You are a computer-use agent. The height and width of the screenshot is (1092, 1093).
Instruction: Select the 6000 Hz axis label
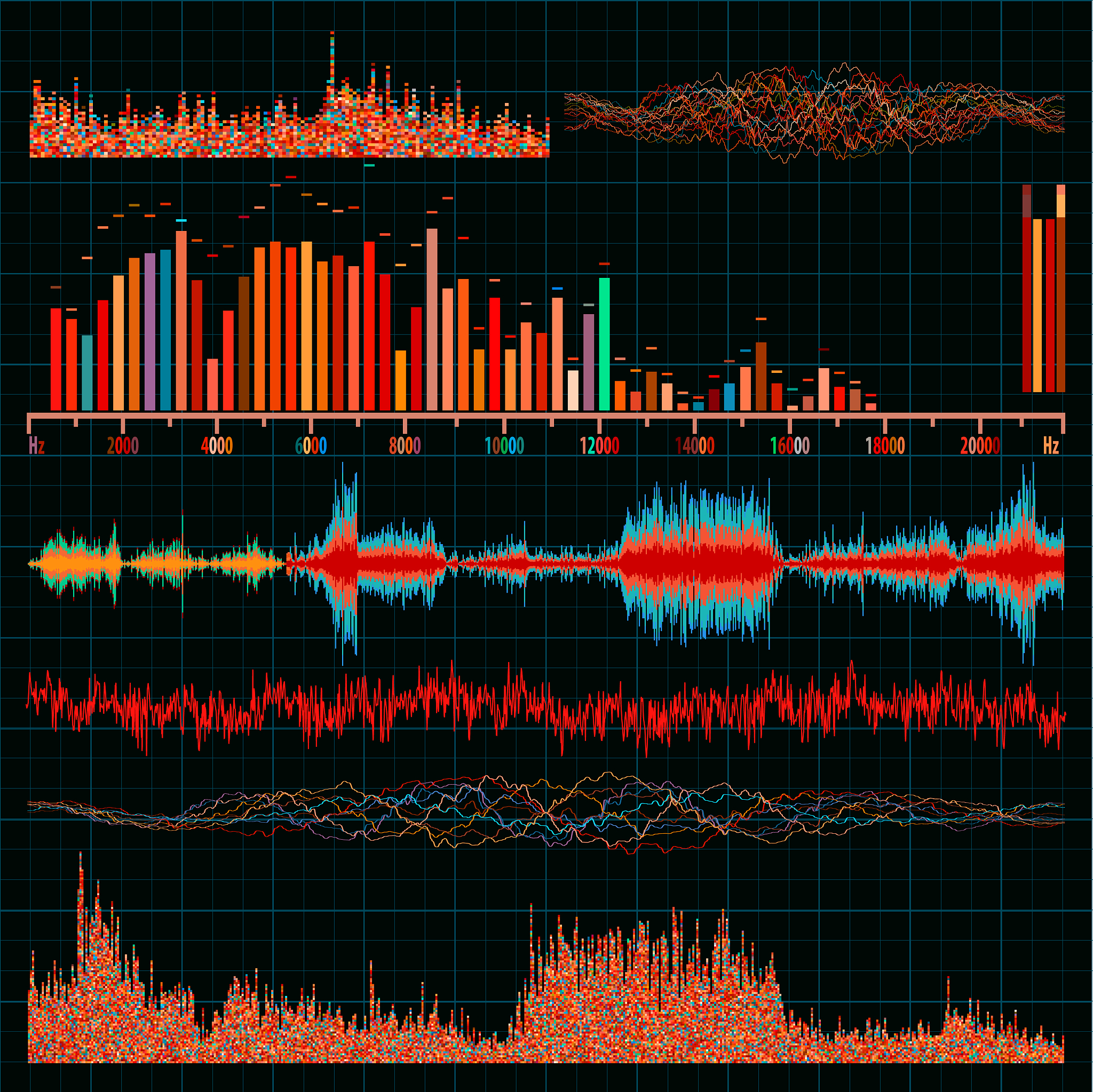pyautogui.click(x=311, y=446)
